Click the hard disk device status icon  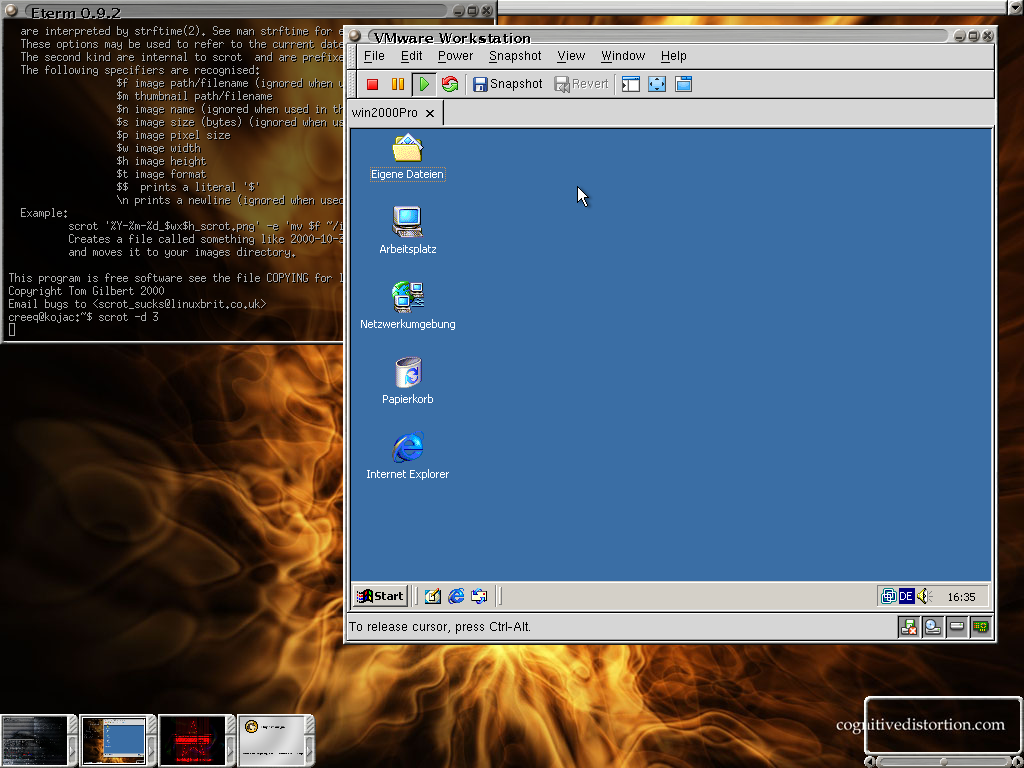[x=957, y=627]
